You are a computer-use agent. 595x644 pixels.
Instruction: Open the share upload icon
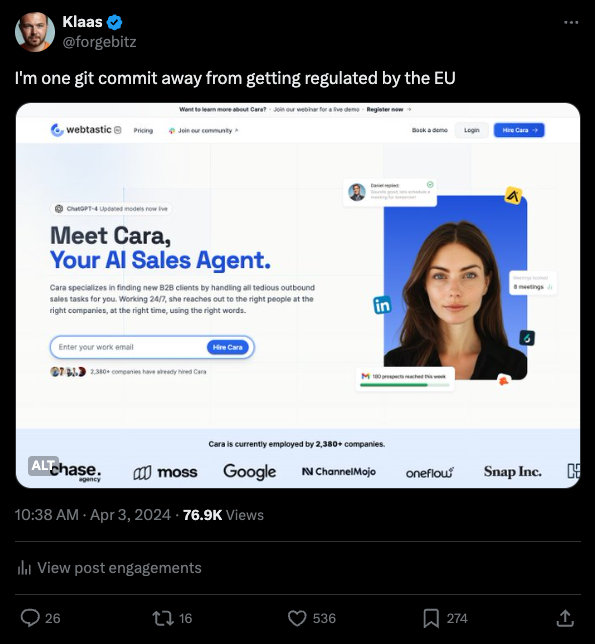click(x=565, y=618)
